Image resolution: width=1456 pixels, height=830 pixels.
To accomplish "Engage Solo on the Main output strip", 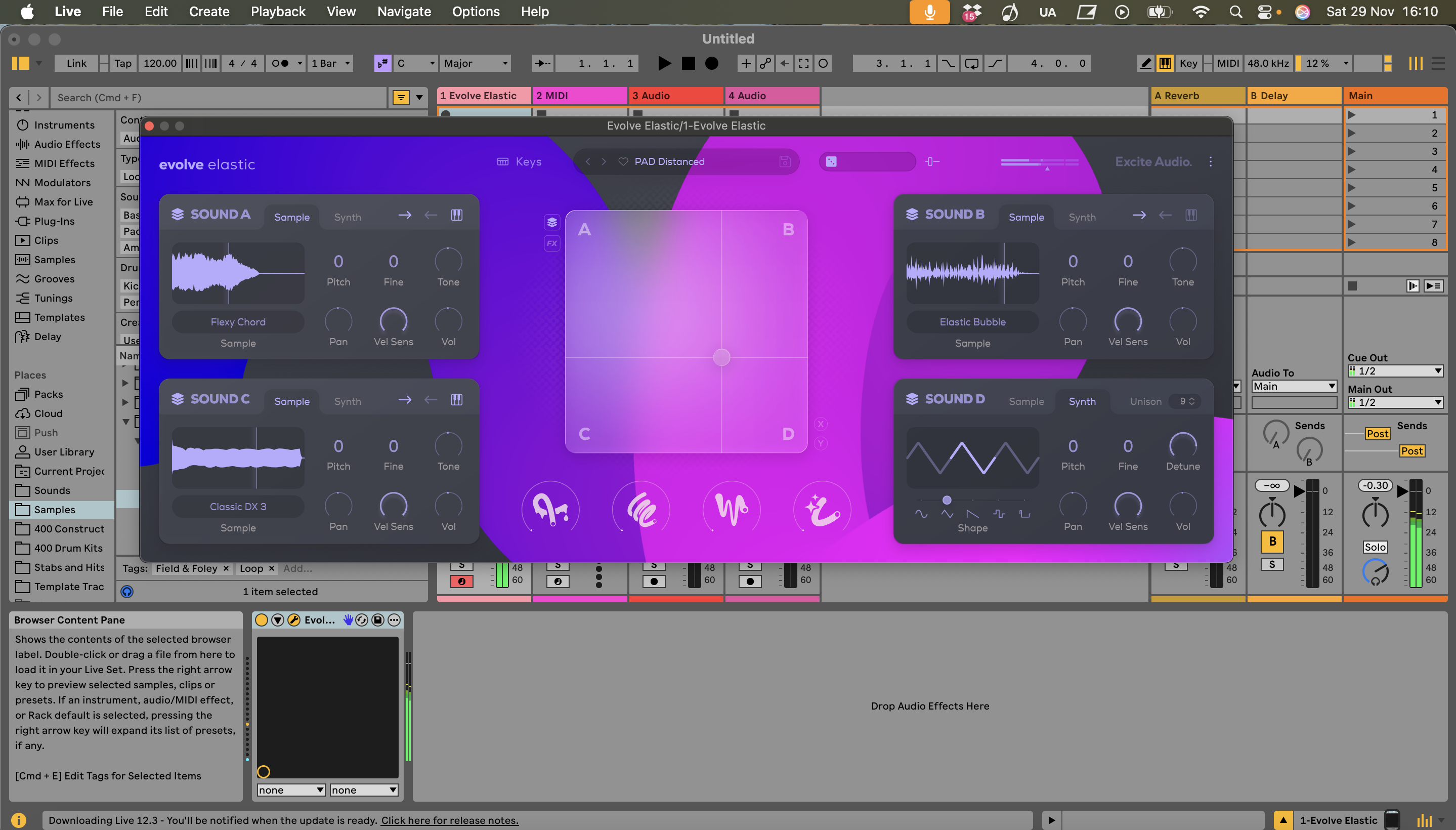I will (1376, 546).
